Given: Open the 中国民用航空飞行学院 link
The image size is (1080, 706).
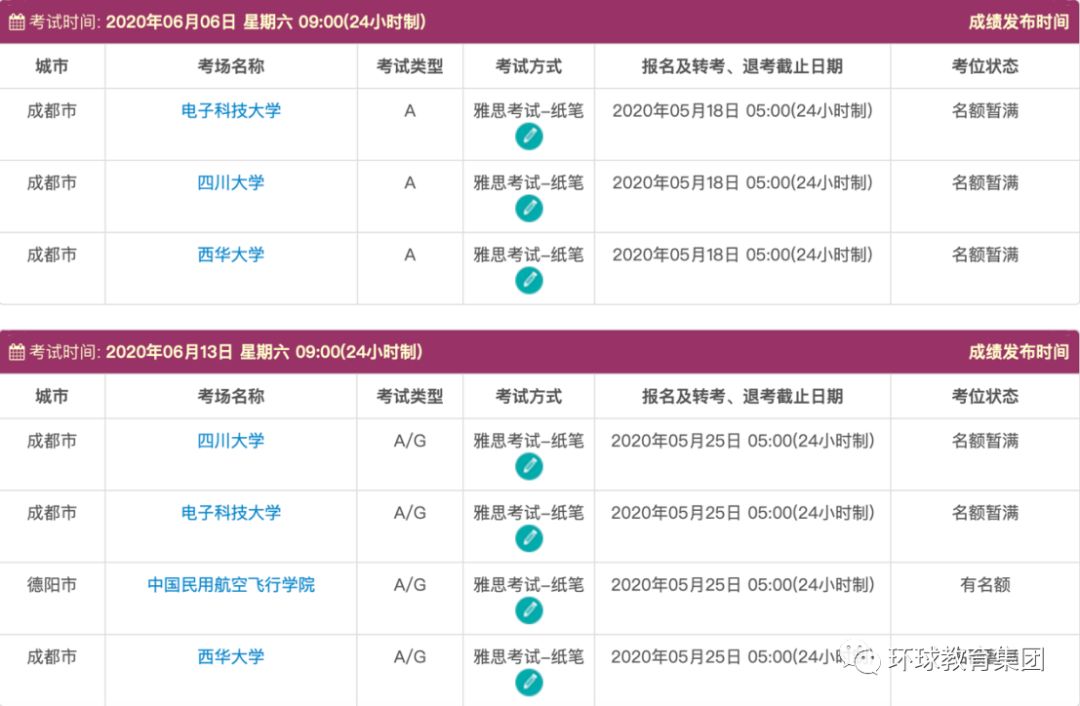Looking at the screenshot, I should click(231, 586).
